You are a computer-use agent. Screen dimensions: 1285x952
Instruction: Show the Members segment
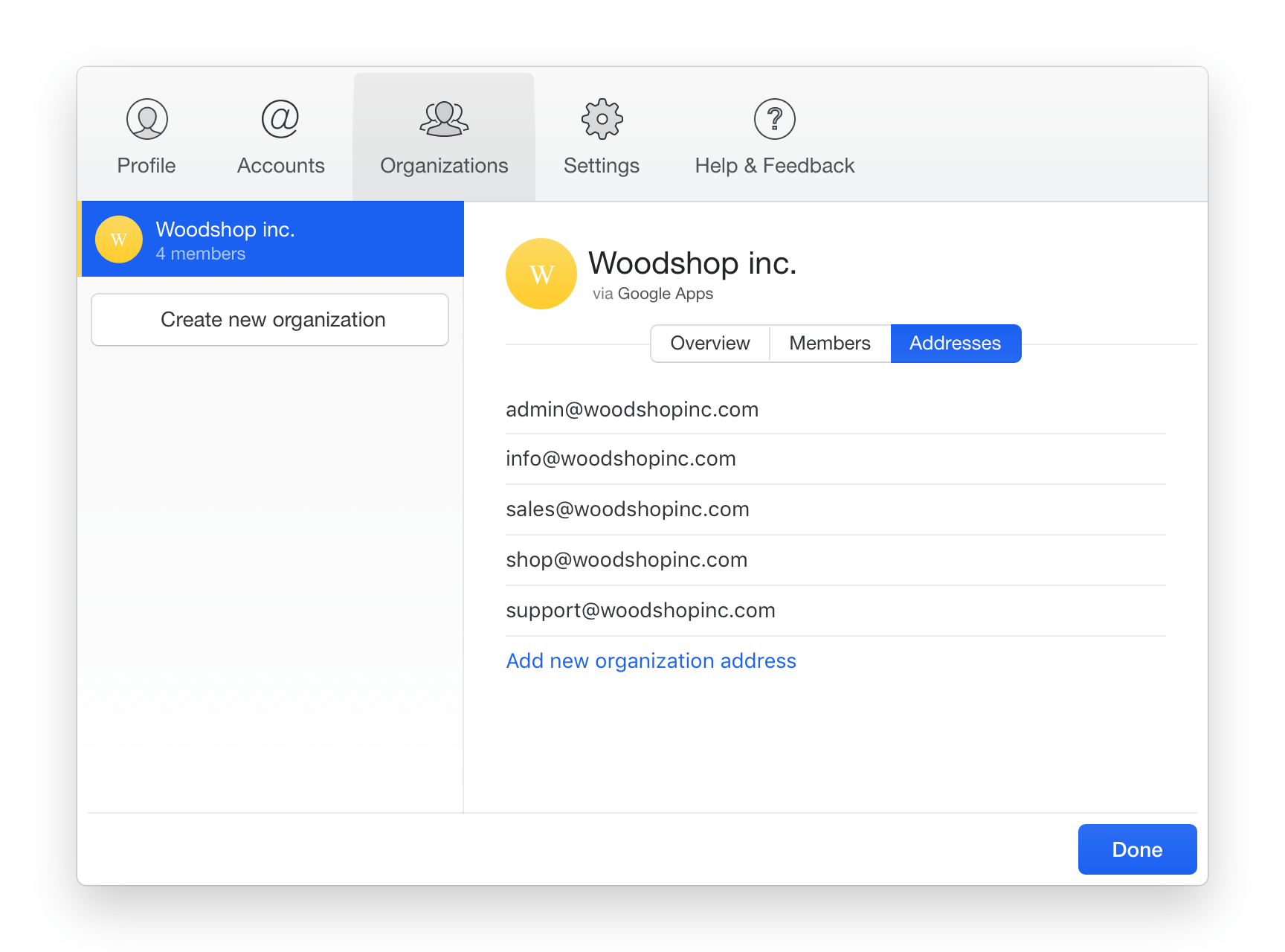click(x=830, y=343)
